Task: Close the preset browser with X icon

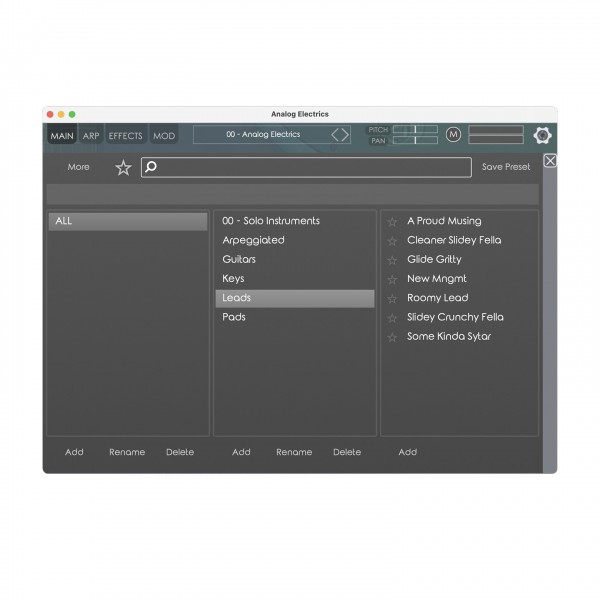Action: 550,161
